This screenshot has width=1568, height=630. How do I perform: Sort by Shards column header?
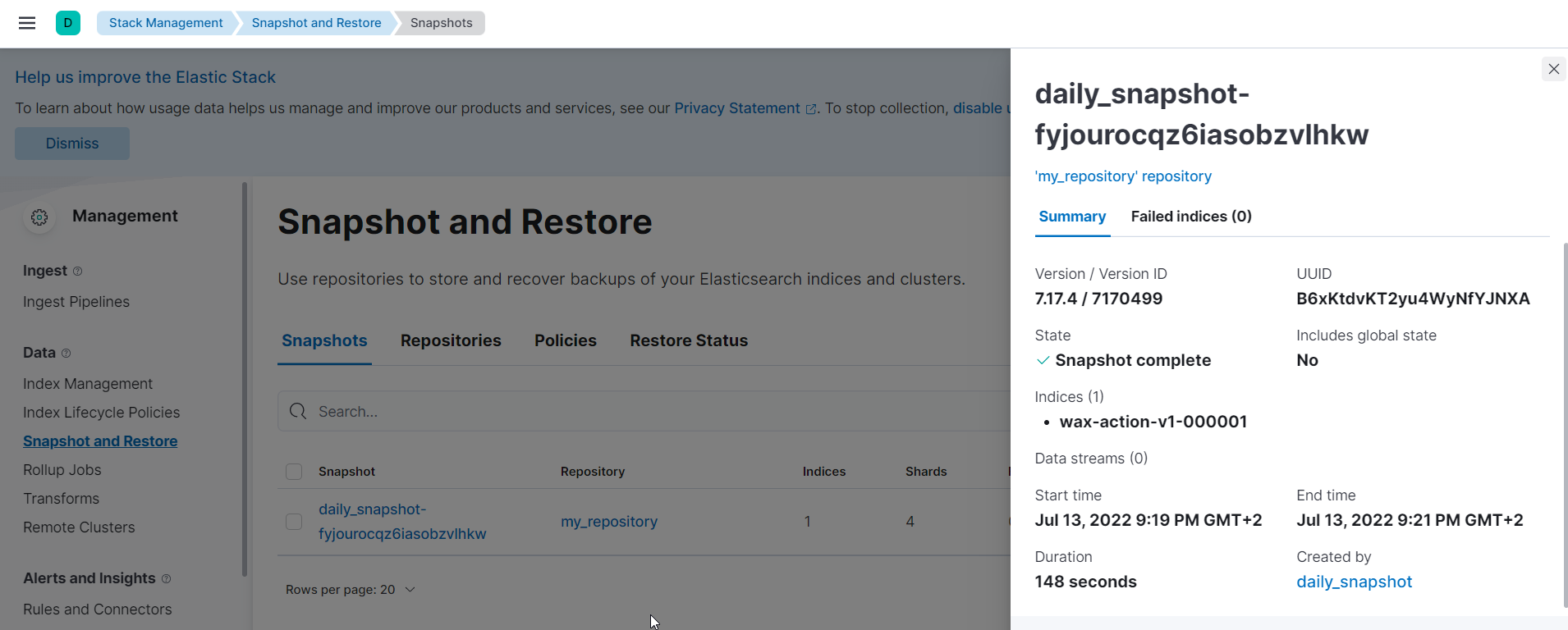pyautogui.click(x=926, y=472)
